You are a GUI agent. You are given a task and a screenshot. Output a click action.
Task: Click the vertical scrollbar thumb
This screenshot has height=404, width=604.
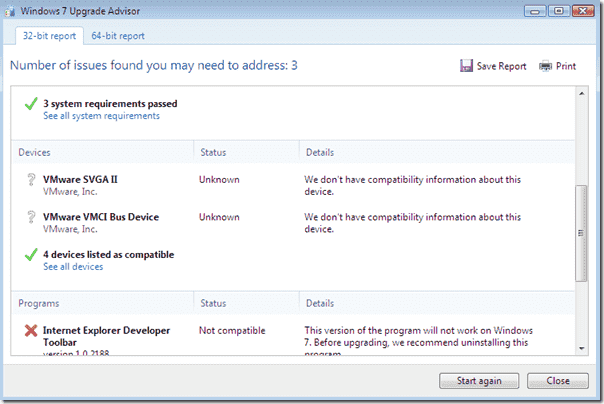point(582,233)
